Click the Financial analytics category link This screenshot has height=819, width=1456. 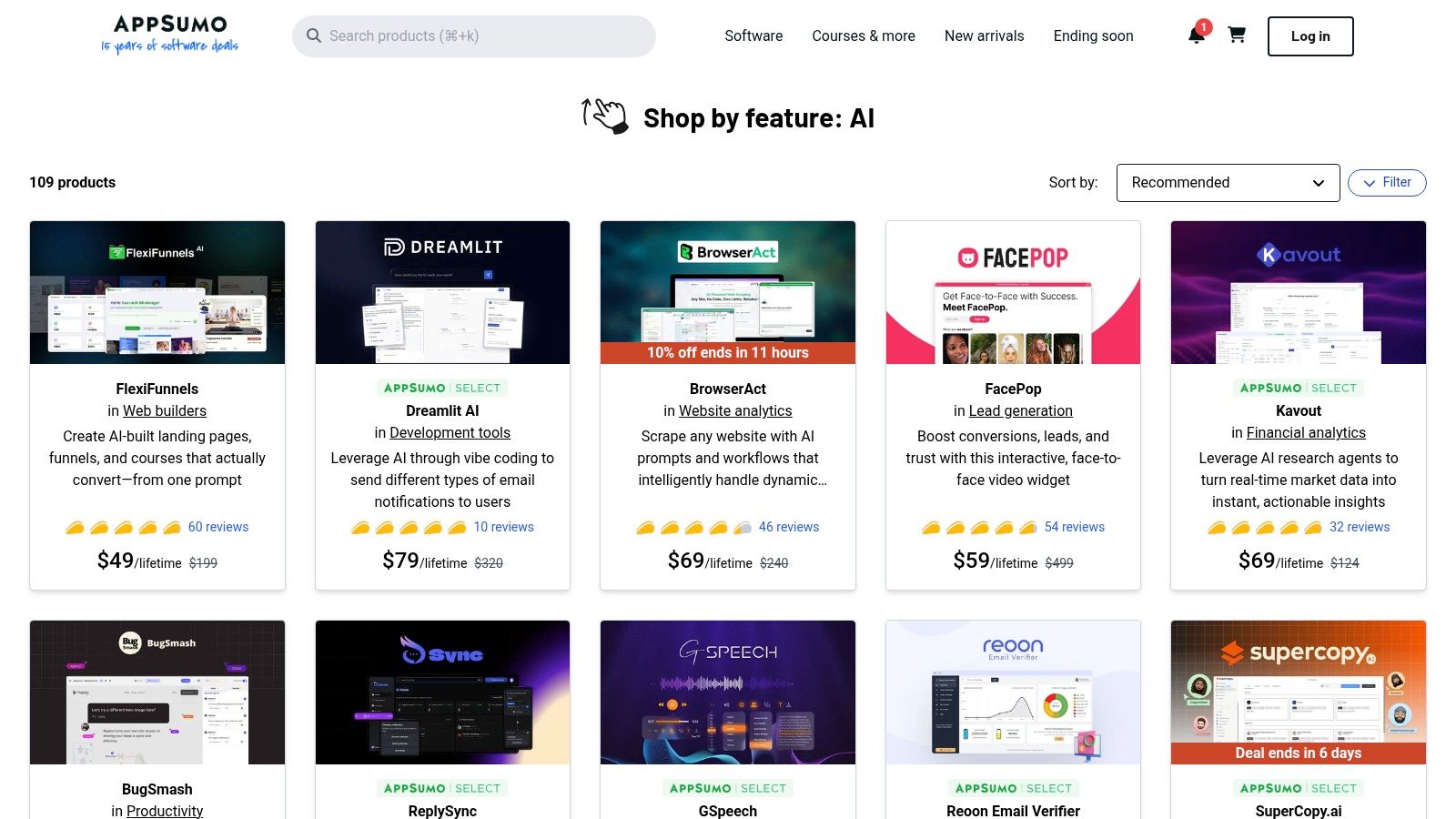coord(1306,432)
